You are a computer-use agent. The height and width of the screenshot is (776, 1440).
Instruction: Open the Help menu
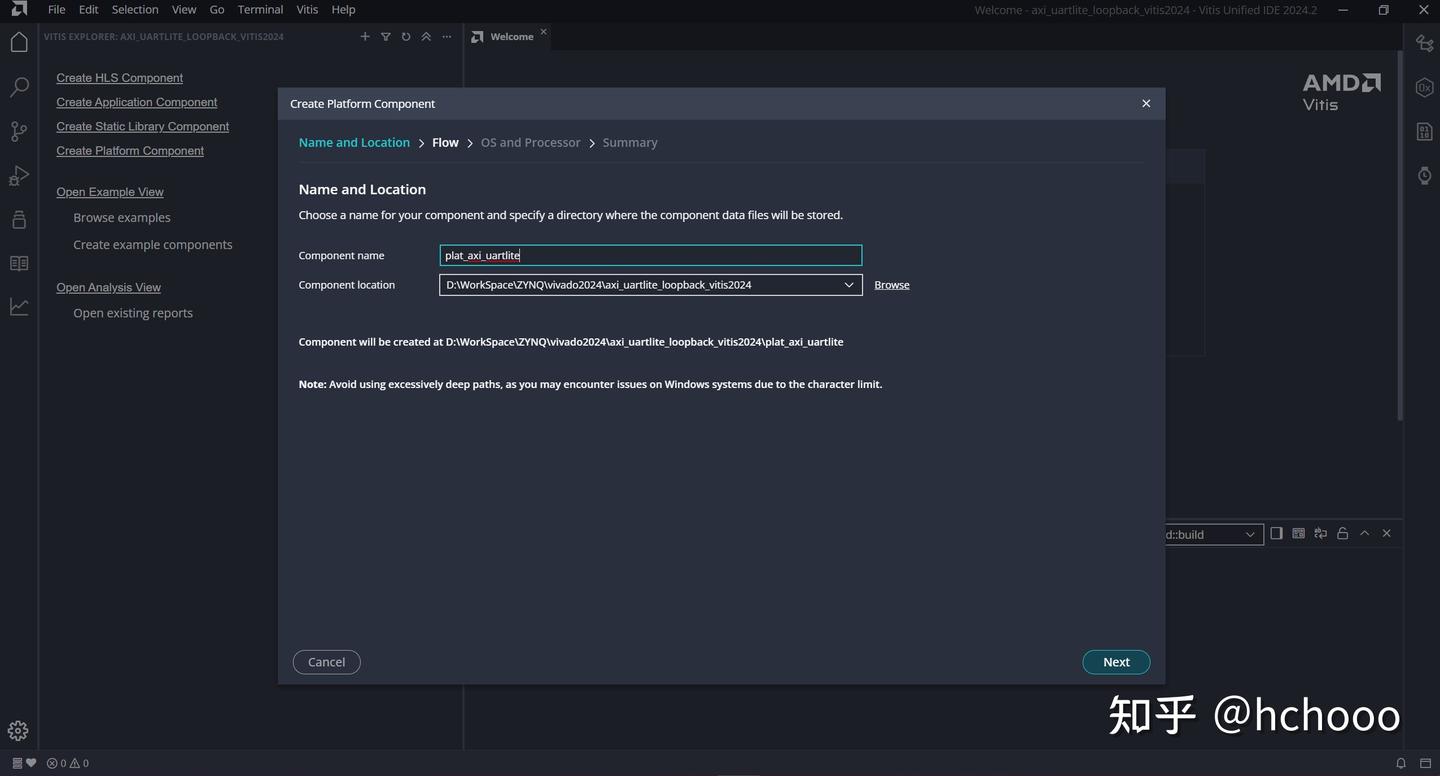pyautogui.click(x=343, y=9)
